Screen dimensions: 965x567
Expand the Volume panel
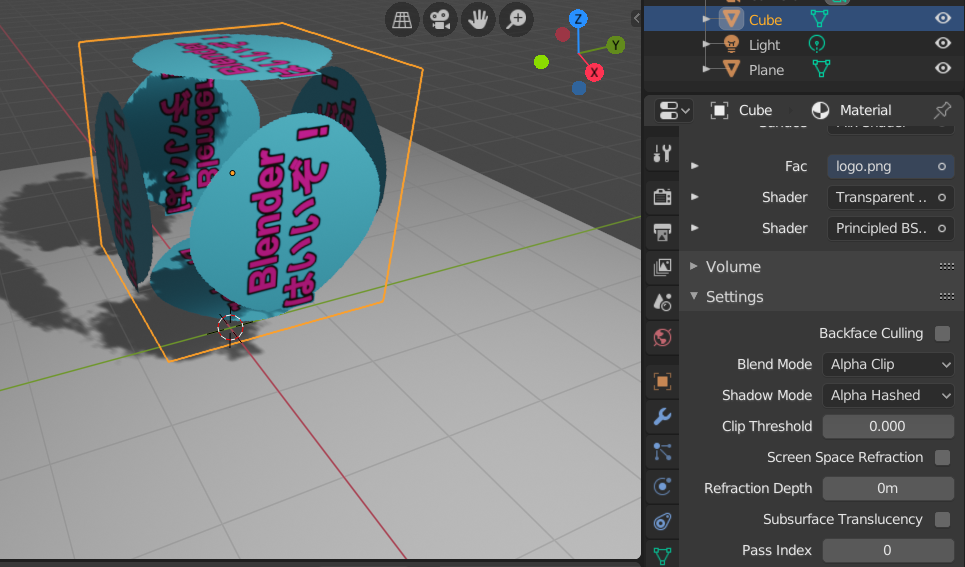(x=694, y=266)
